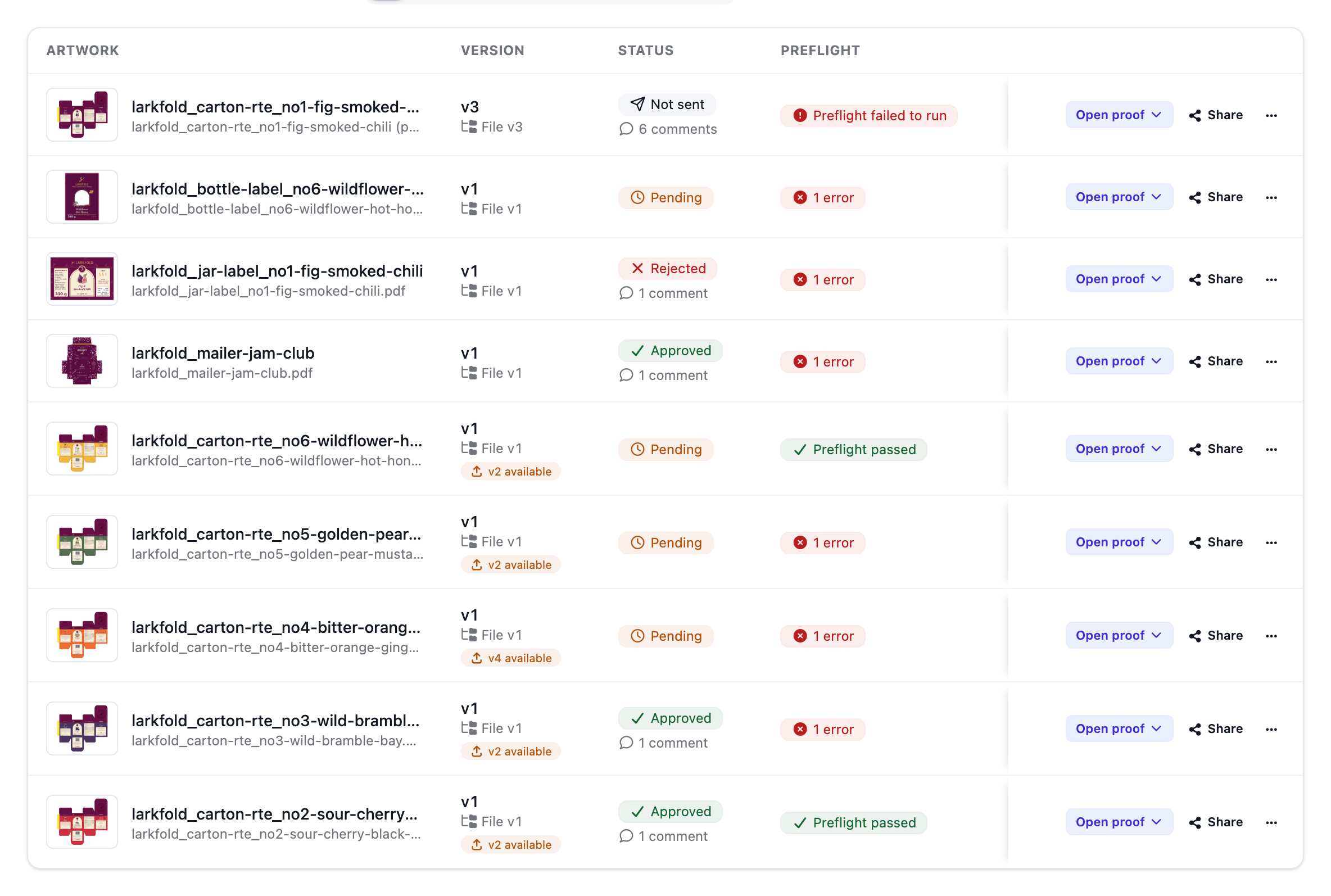Screen dimensions: 1331x896
Task: Open the bottle-label wildflower thumbnail
Action: [82, 197]
